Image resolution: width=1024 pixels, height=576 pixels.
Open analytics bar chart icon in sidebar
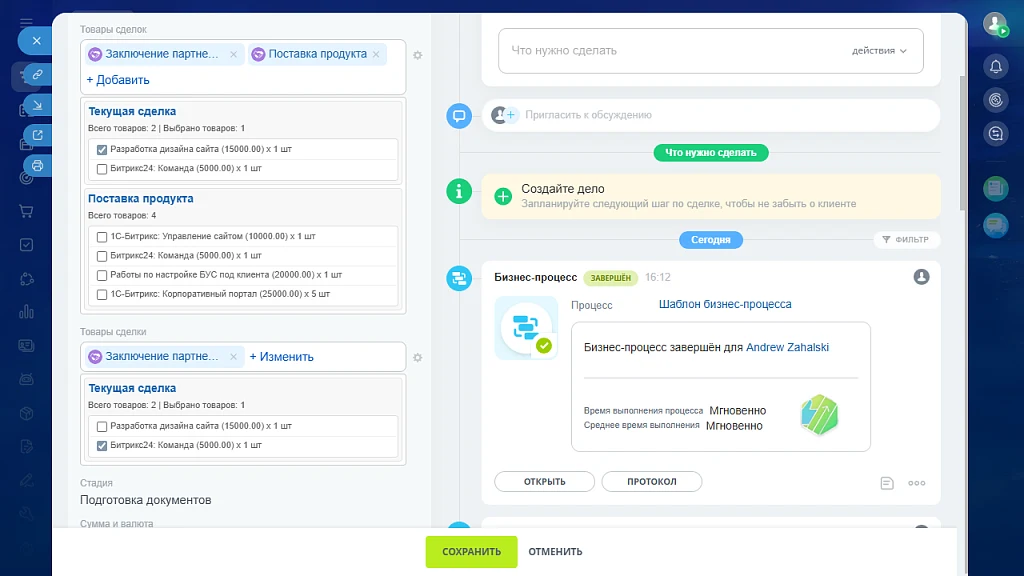pos(26,312)
